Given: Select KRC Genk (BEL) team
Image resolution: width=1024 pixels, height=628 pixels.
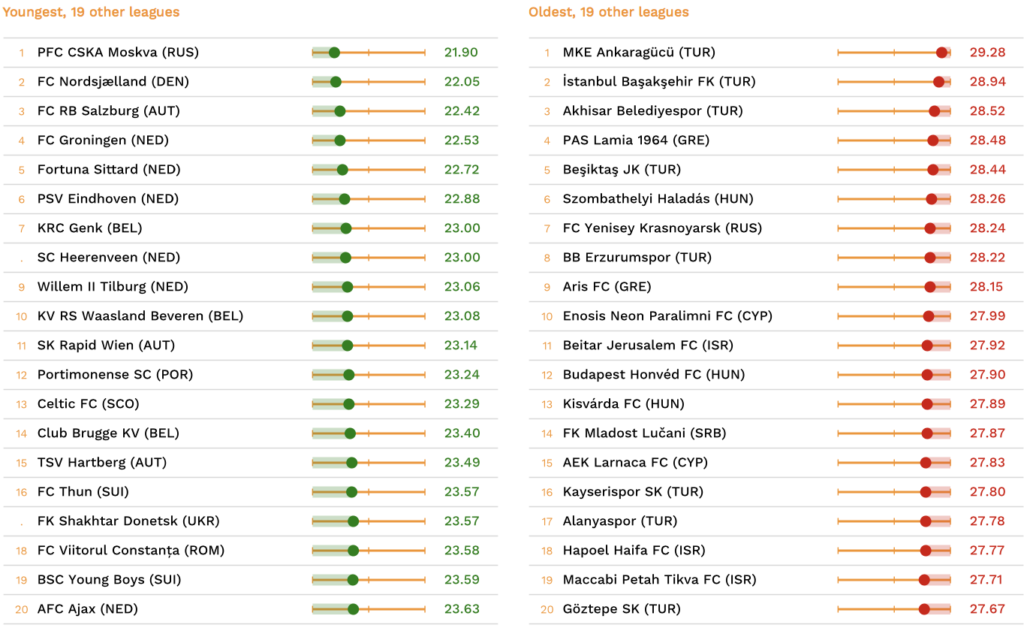Looking at the screenshot, I should click(x=89, y=228).
